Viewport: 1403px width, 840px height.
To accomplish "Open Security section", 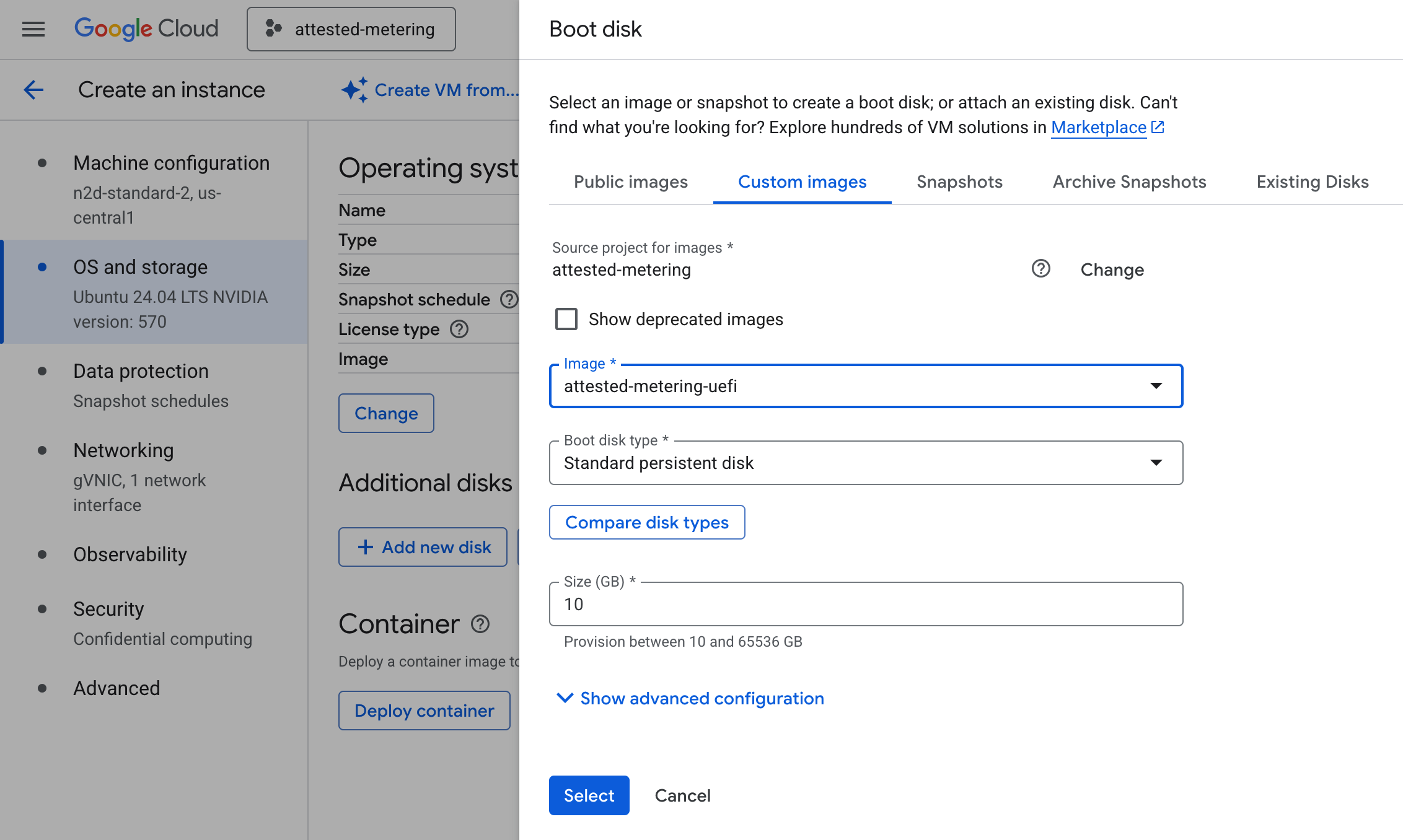I will coord(155,623).
